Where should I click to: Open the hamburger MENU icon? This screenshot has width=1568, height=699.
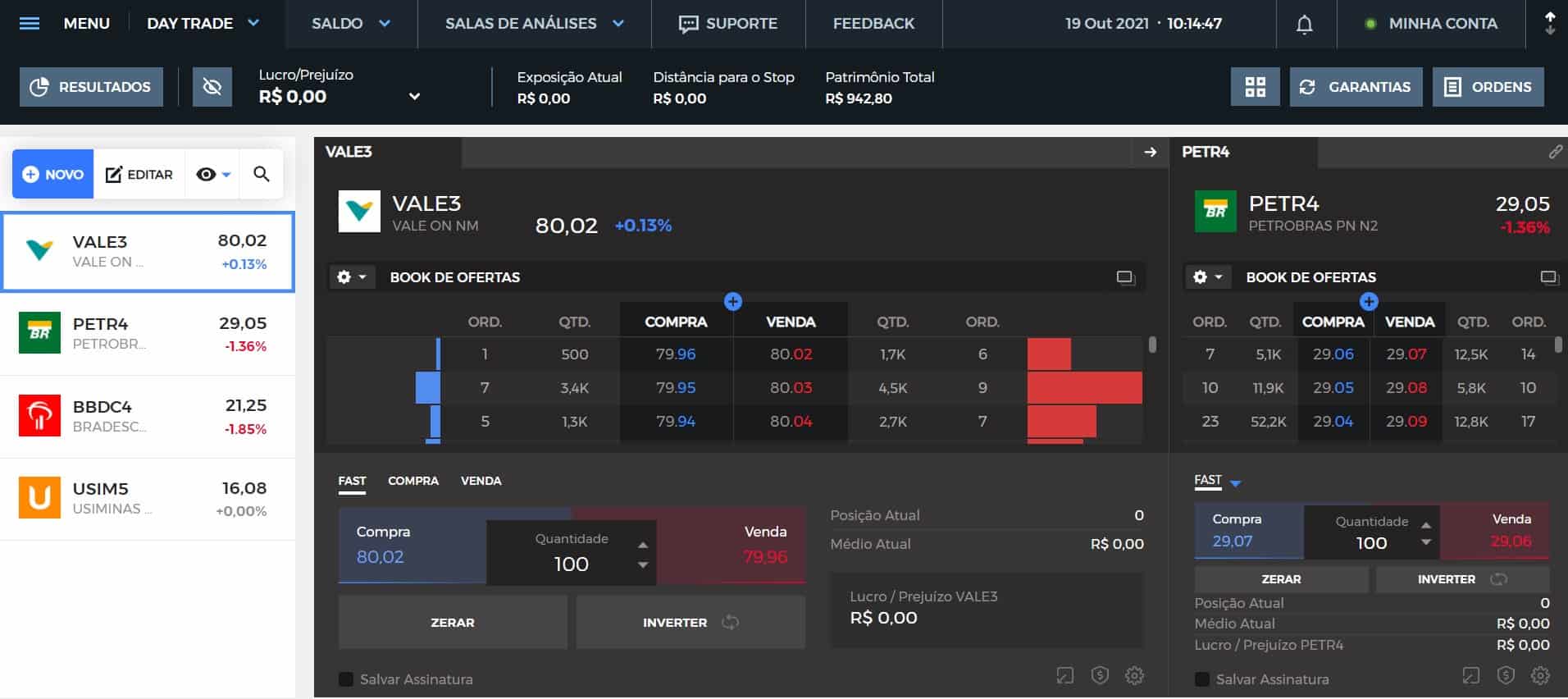[x=30, y=23]
